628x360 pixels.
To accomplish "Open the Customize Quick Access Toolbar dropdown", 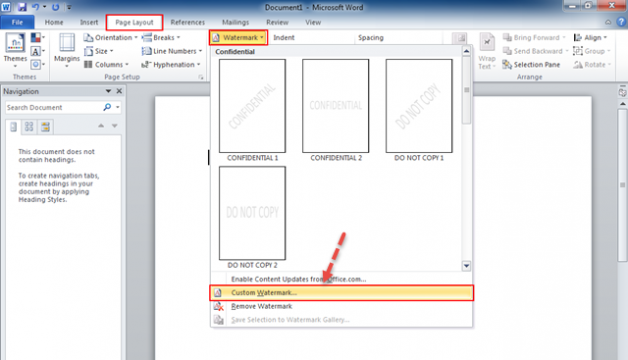I will click(69, 7).
